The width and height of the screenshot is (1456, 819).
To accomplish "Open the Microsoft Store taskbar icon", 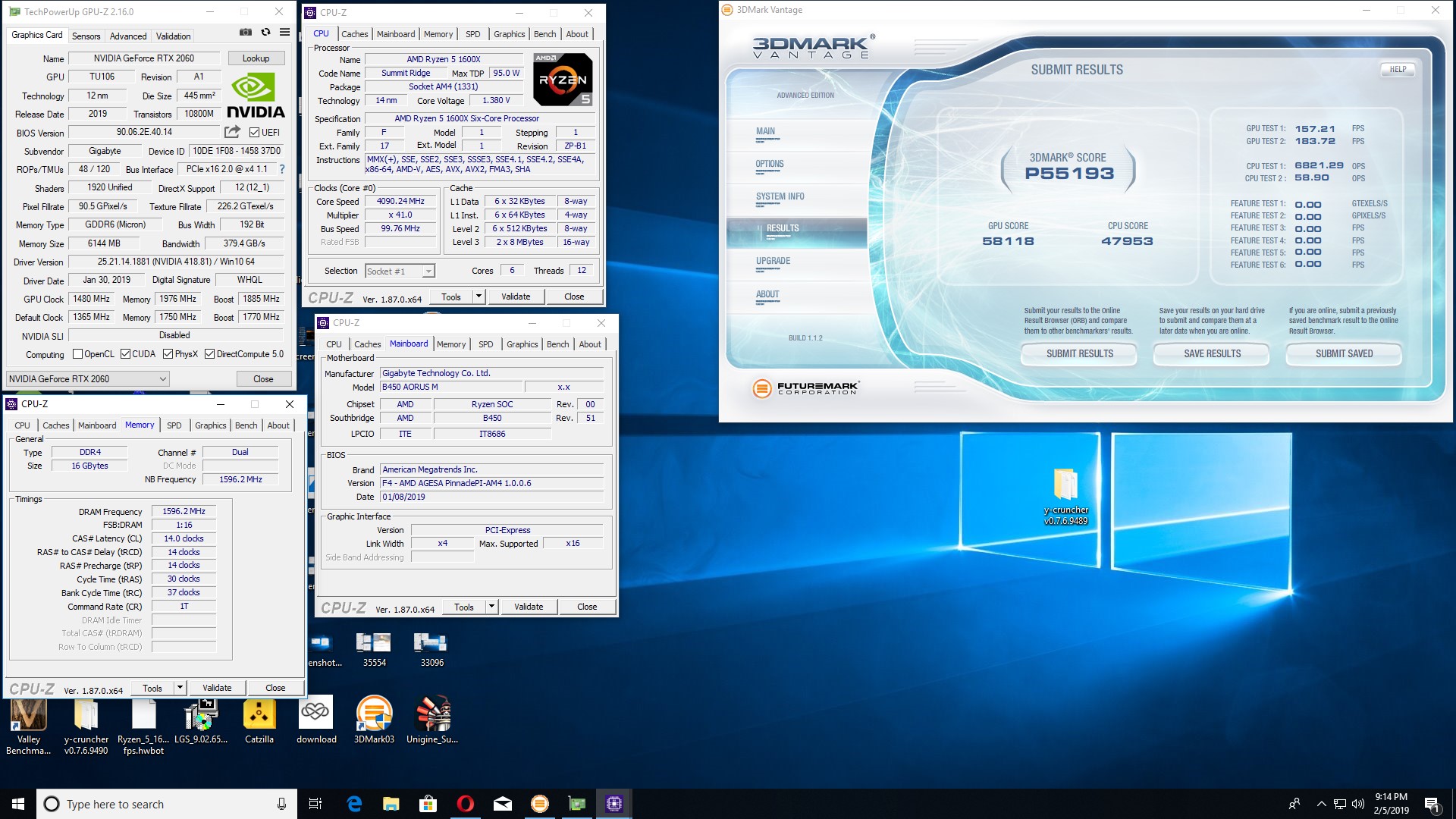I will pyautogui.click(x=428, y=804).
